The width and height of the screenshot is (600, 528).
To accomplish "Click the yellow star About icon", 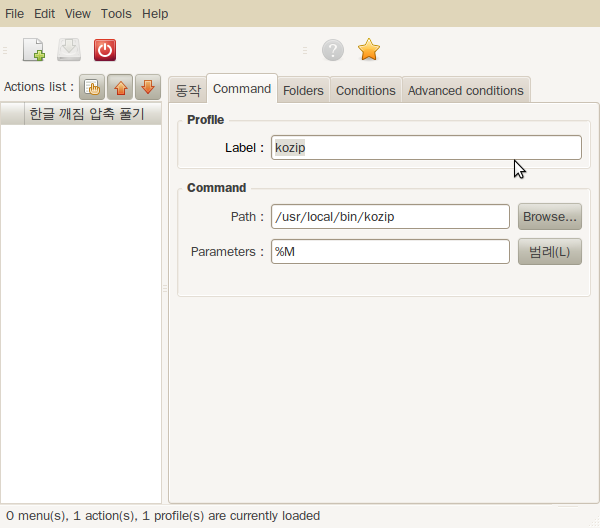I will point(369,49).
